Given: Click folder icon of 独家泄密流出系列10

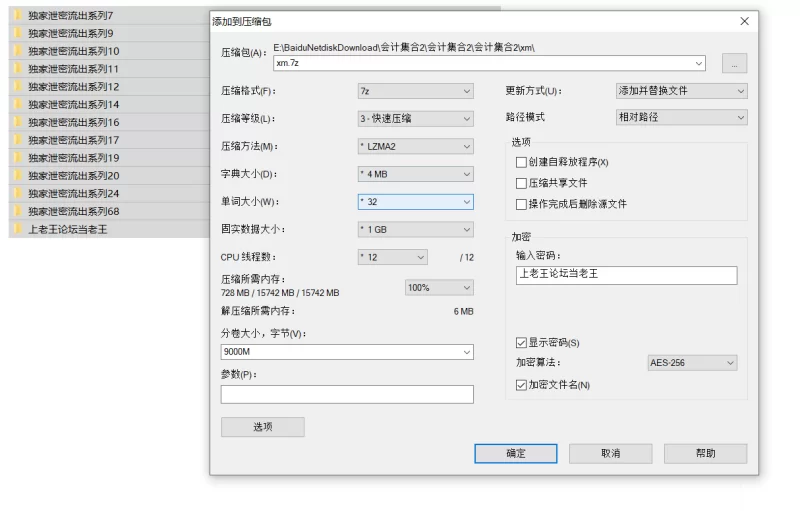Looking at the screenshot, I should coord(18,51).
